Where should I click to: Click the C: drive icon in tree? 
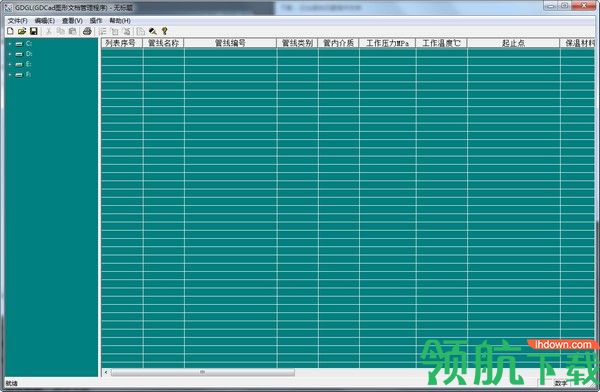tap(19, 44)
